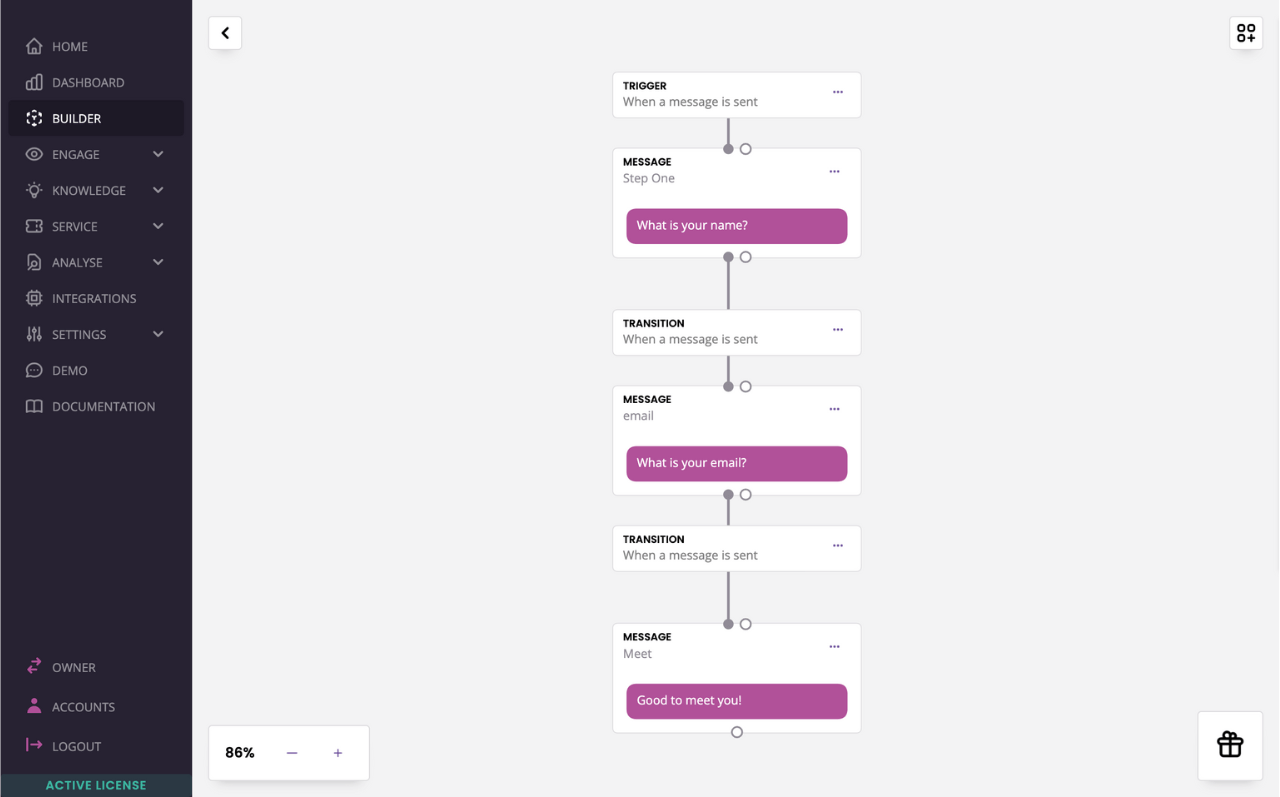Screen dimensions: 1280x797
Task: Zoom out with the minus icon
Action: 292,753
